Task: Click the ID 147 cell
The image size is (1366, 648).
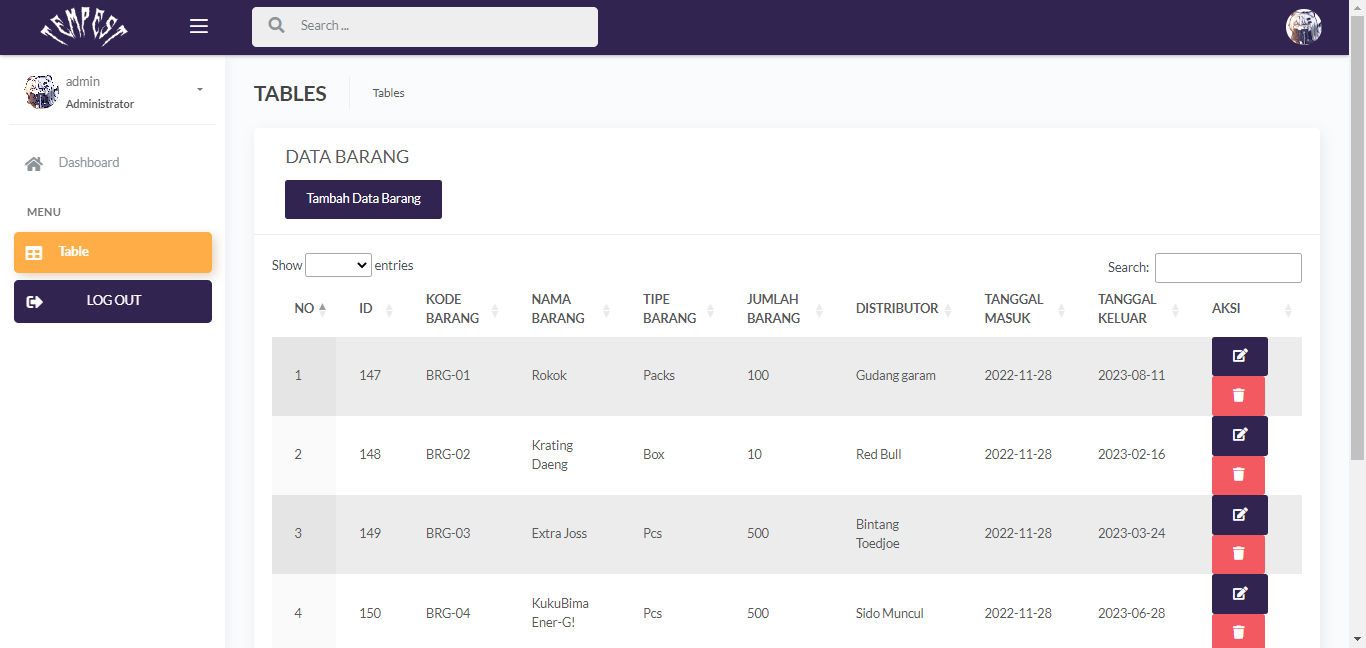Action: click(370, 376)
